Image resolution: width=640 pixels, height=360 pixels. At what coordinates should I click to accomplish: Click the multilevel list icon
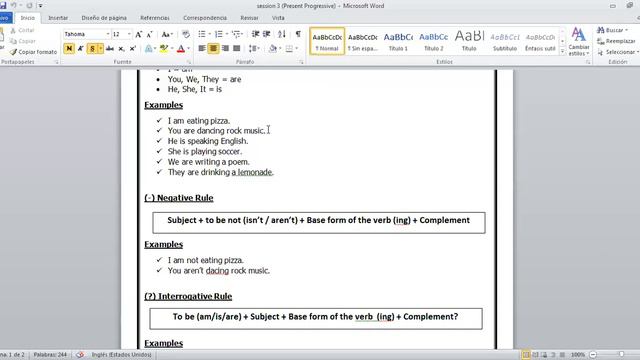point(236,34)
